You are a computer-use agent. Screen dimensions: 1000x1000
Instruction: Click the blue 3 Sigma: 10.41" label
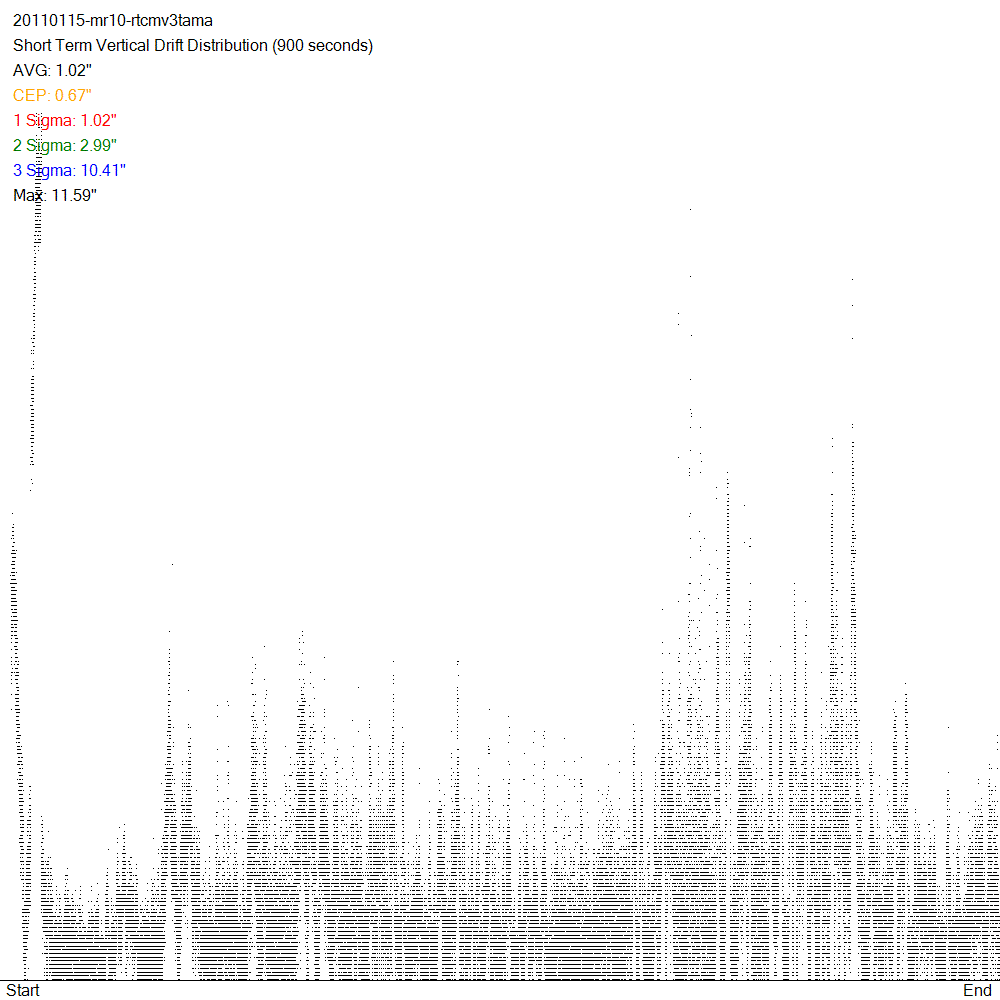(69, 170)
